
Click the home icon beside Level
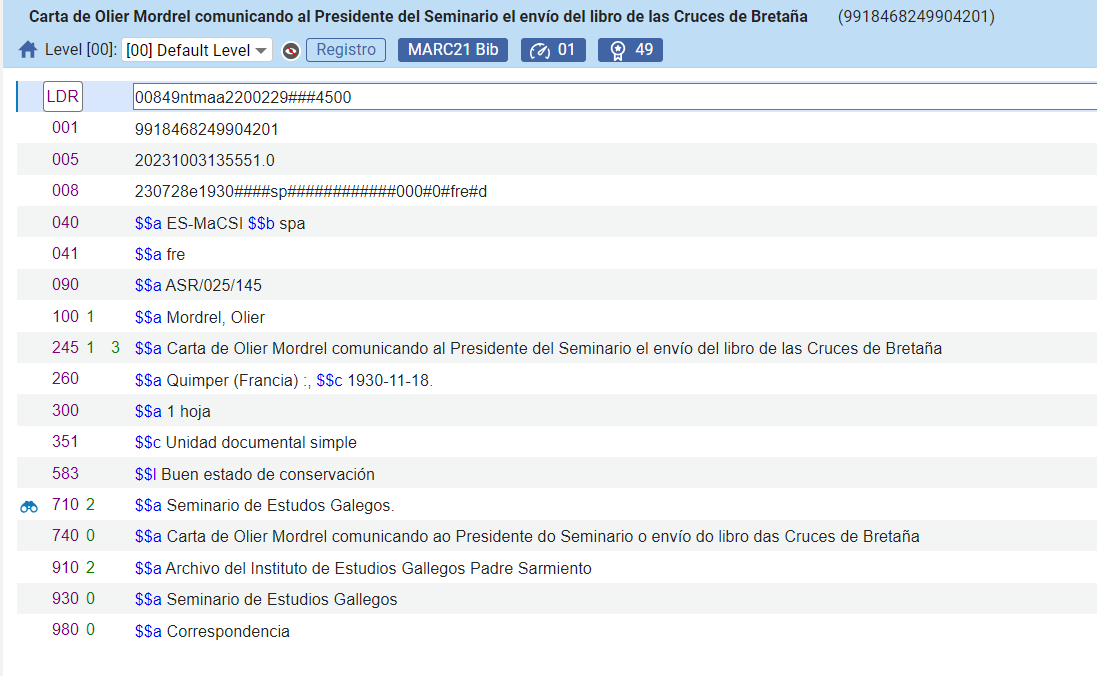pyautogui.click(x=28, y=50)
